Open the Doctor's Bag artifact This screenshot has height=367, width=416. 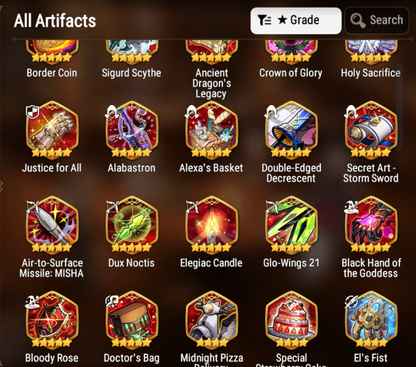coord(132,321)
